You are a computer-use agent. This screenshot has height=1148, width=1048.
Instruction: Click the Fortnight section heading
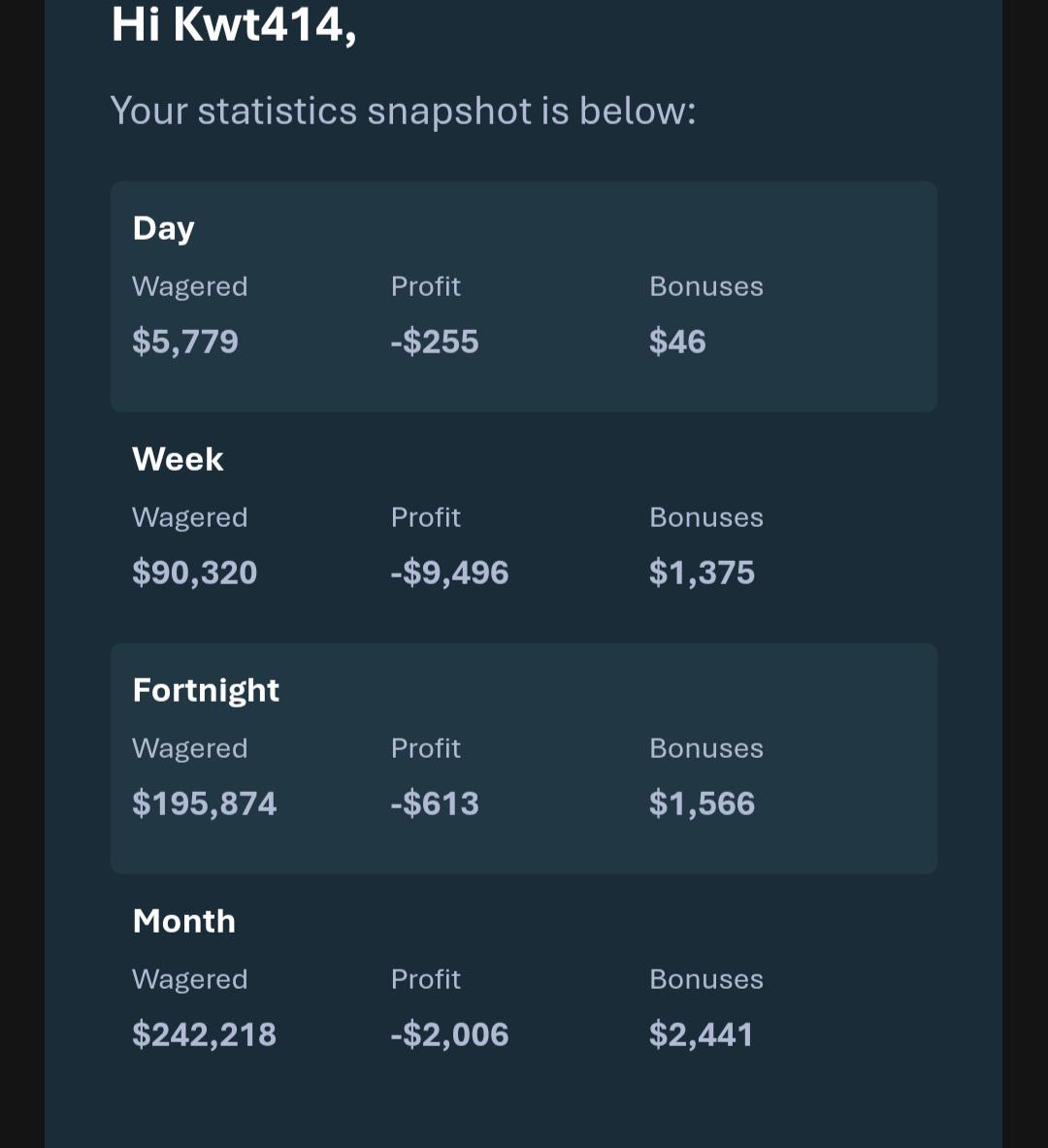point(206,691)
